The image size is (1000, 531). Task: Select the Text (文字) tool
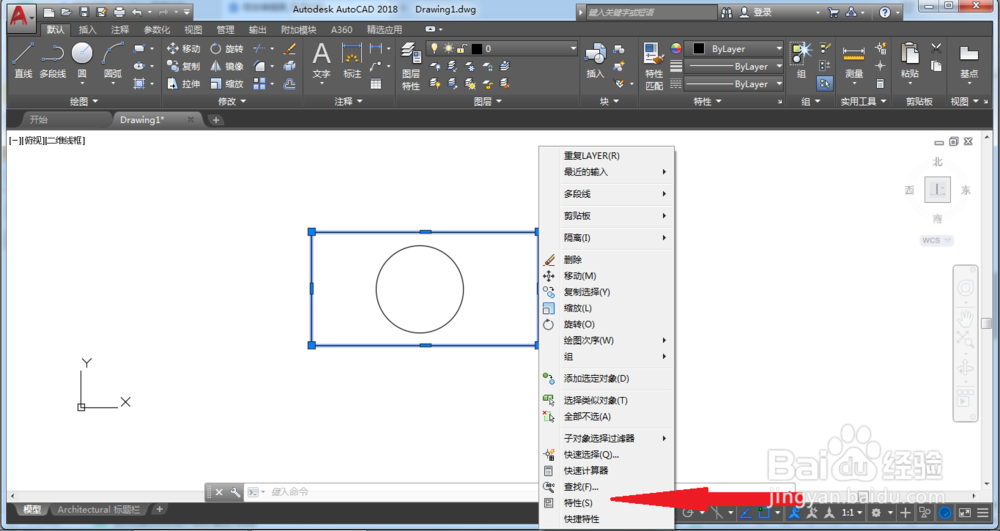click(321, 61)
